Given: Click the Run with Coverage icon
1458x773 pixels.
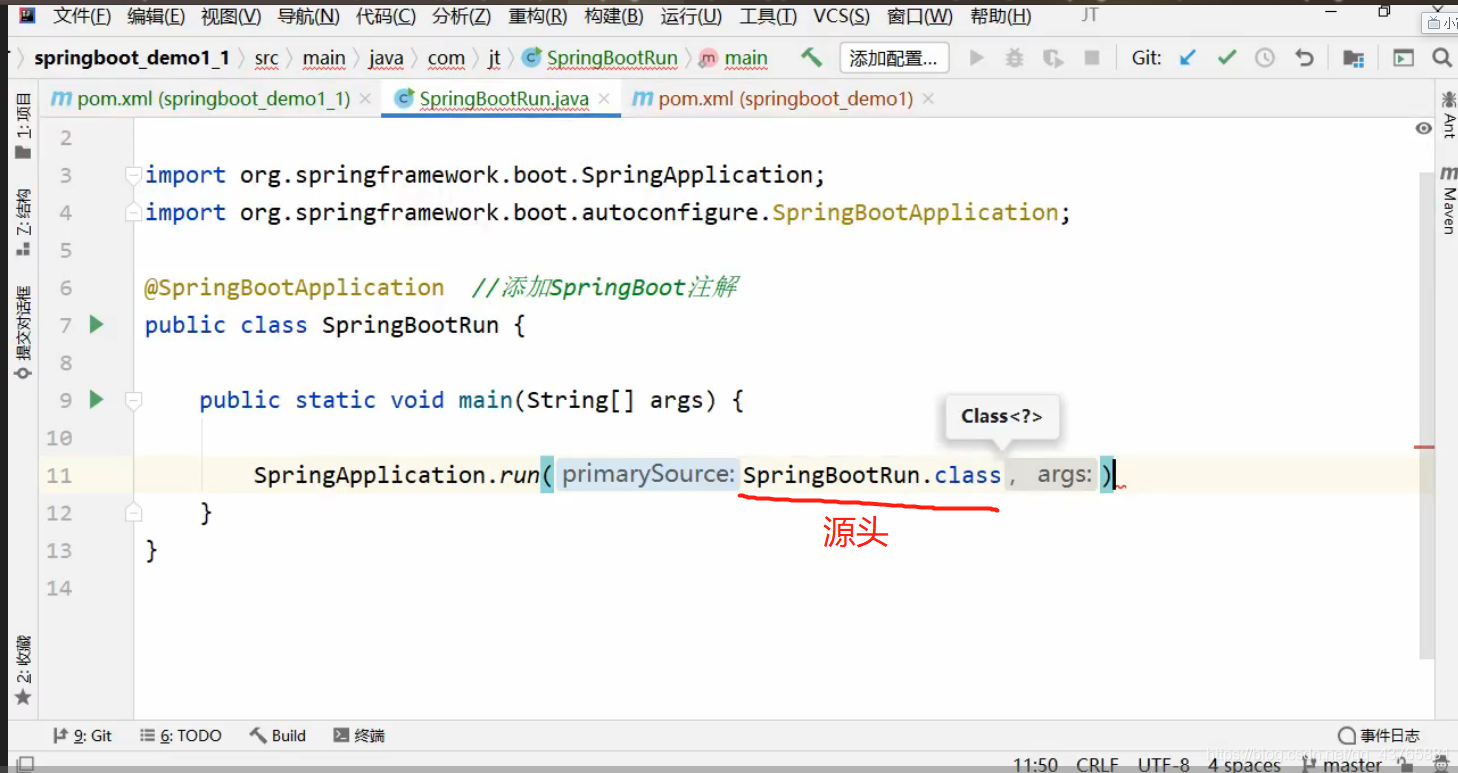Looking at the screenshot, I should click(1053, 58).
